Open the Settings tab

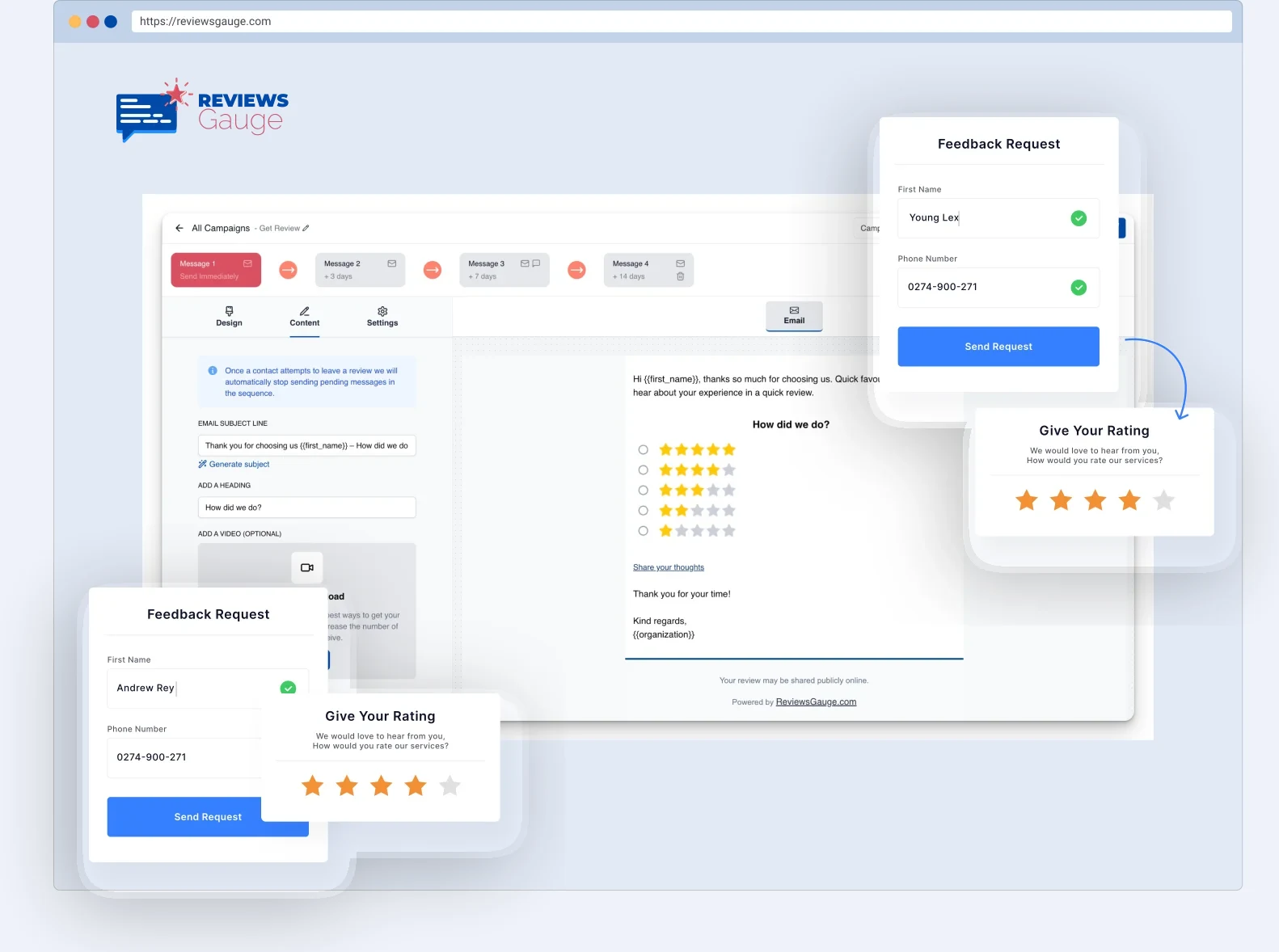[382, 316]
